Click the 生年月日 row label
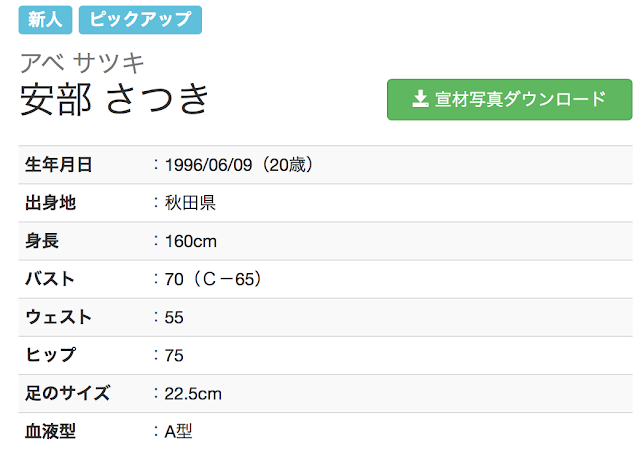 point(58,165)
